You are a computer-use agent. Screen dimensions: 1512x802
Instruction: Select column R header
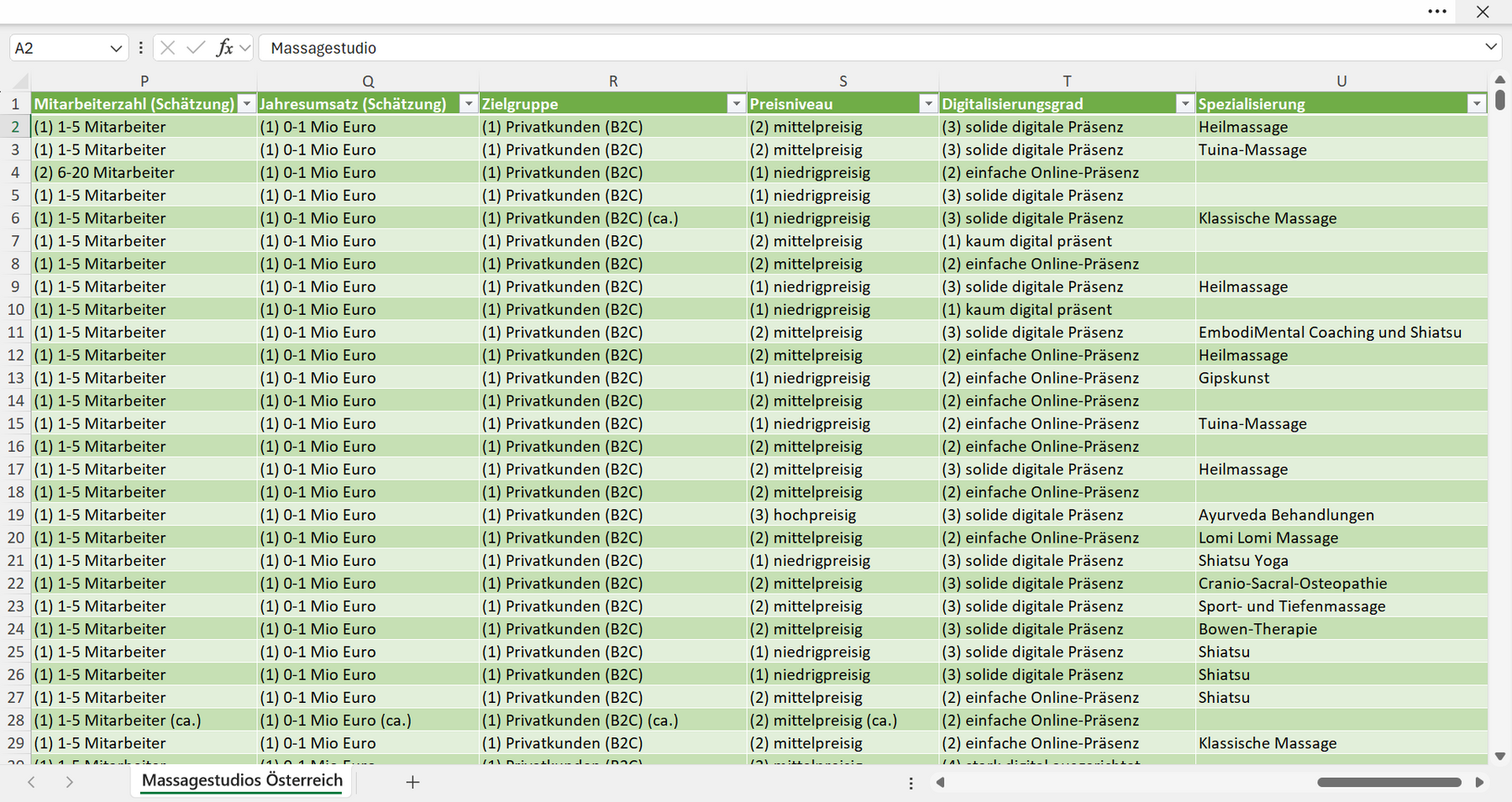coord(613,81)
